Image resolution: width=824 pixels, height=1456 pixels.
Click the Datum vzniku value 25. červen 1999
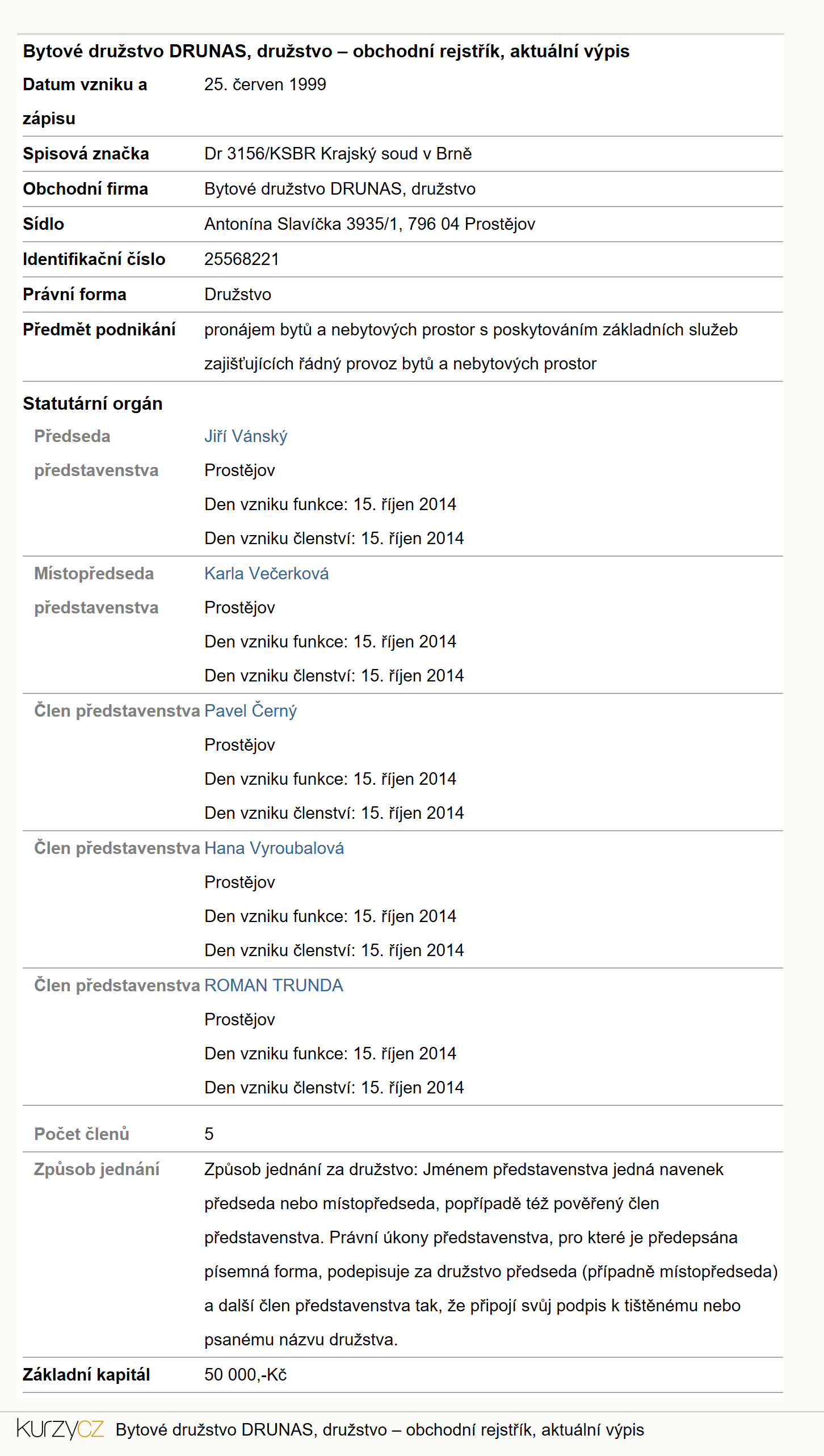tap(265, 85)
